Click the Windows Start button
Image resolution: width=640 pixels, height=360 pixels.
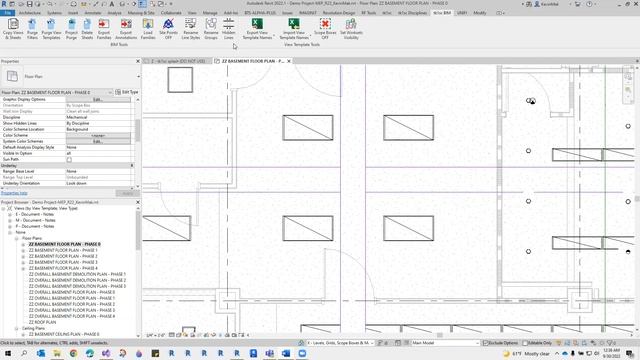pos(8,353)
